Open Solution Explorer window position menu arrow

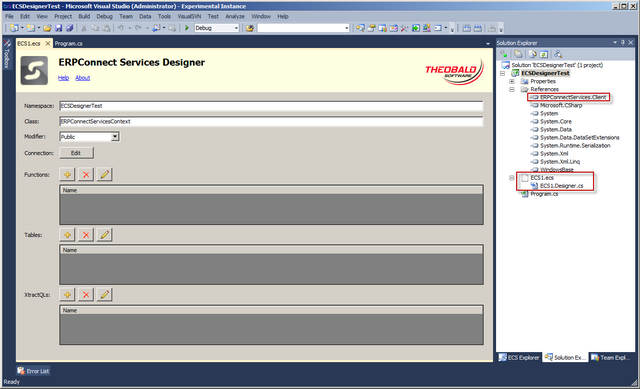point(615,42)
